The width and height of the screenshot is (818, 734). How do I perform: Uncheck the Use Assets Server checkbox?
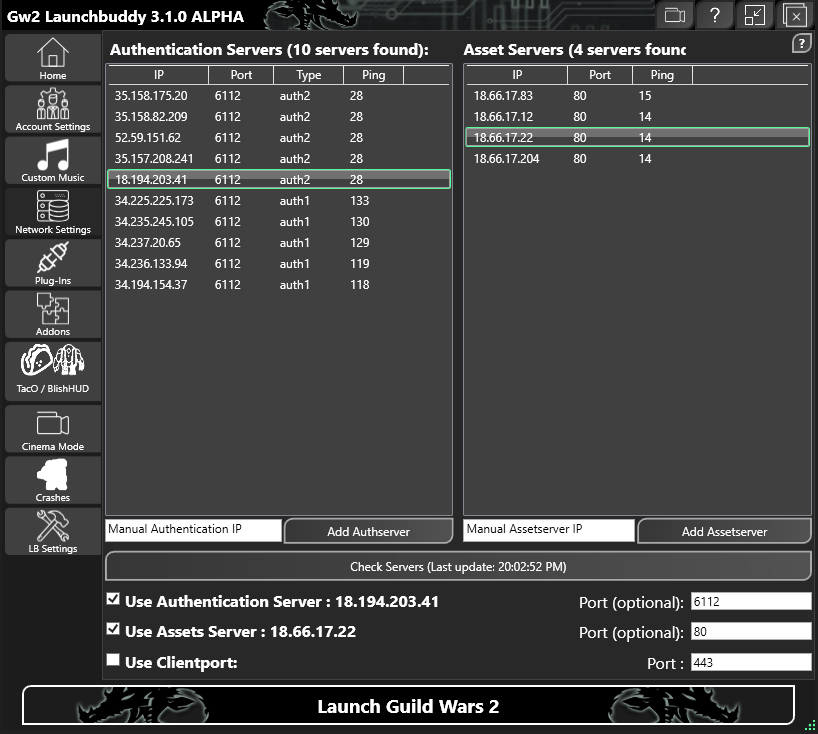click(114, 630)
